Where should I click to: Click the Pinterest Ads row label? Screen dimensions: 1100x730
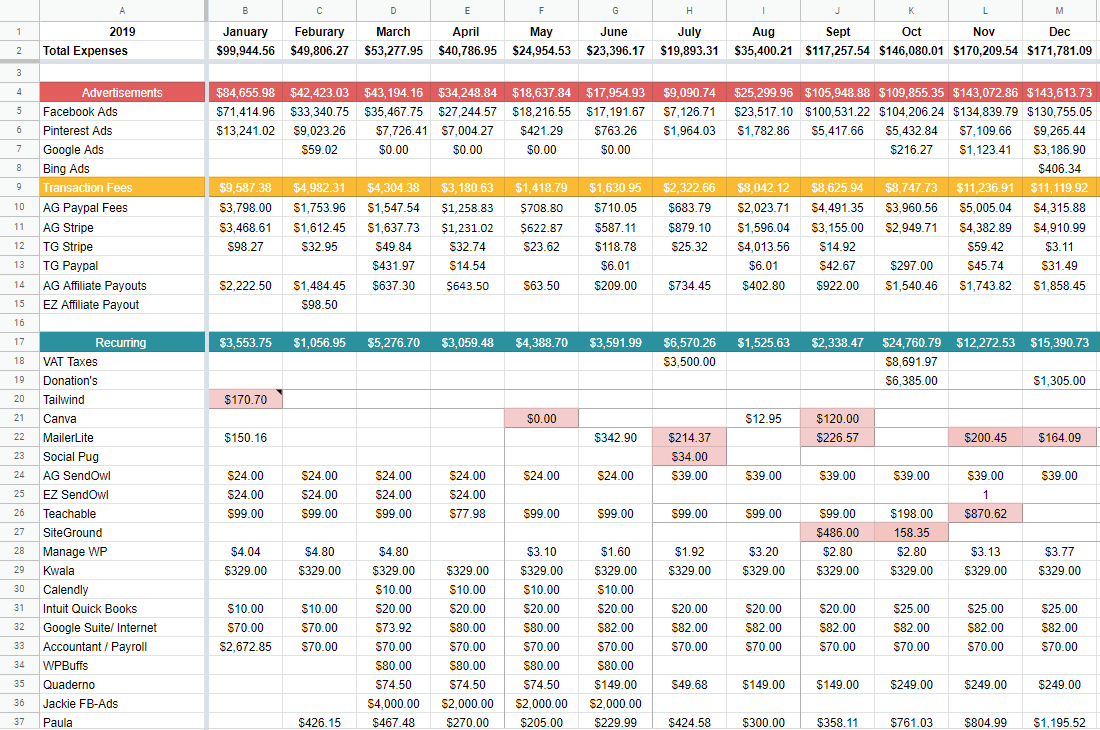click(x=122, y=130)
